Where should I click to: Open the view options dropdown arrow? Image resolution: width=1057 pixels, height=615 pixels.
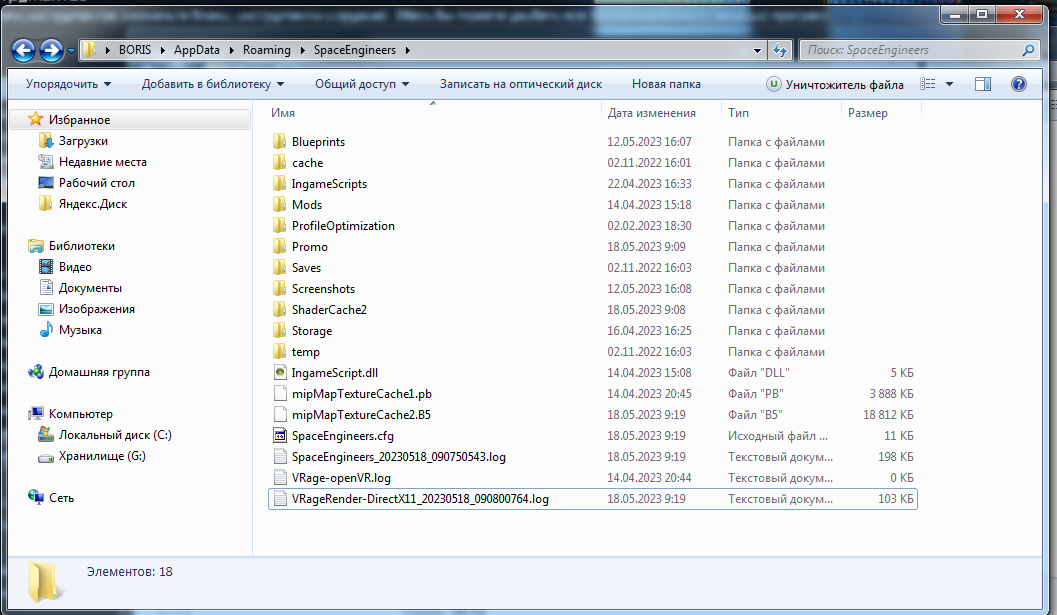pyautogui.click(x=949, y=85)
